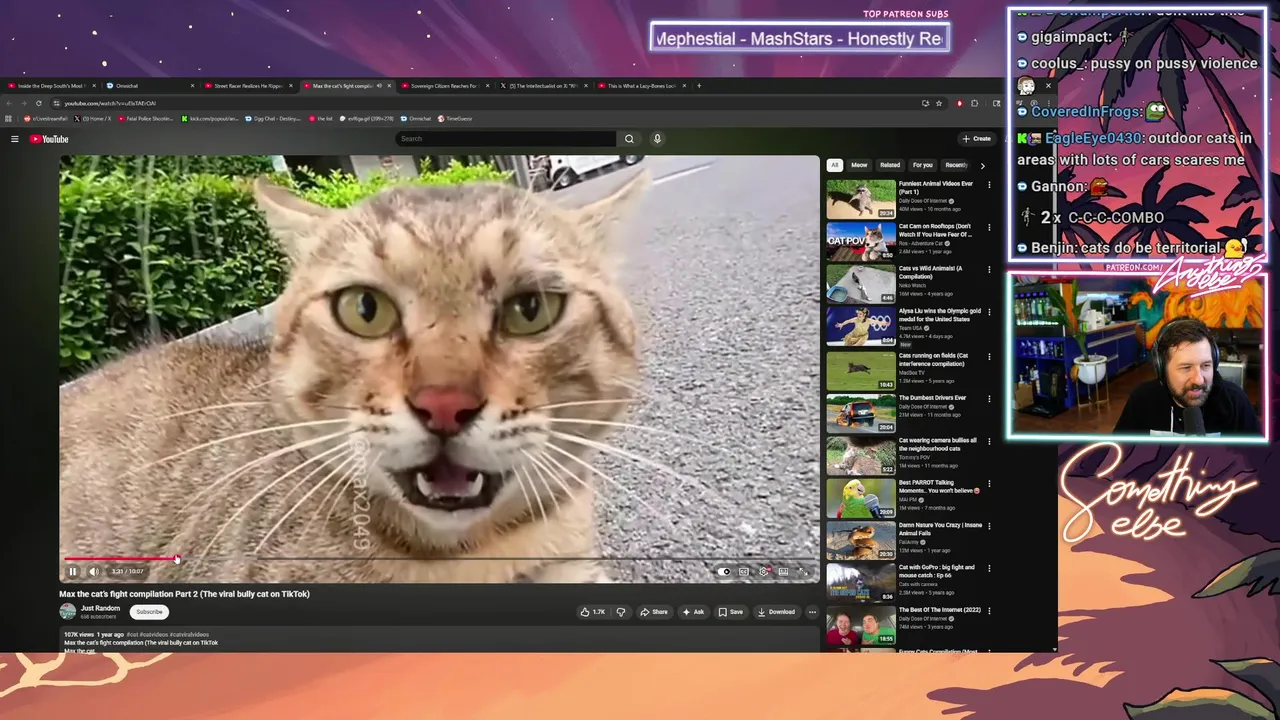This screenshot has height=720, width=1280.
Task: Open The Best Of The Internet (2022) title
Action: click(x=939, y=610)
